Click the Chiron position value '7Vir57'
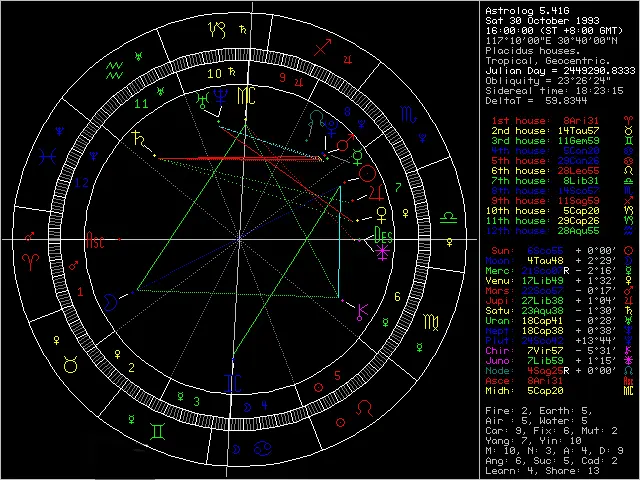Viewport: 640px width, 480px height. click(545, 351)
